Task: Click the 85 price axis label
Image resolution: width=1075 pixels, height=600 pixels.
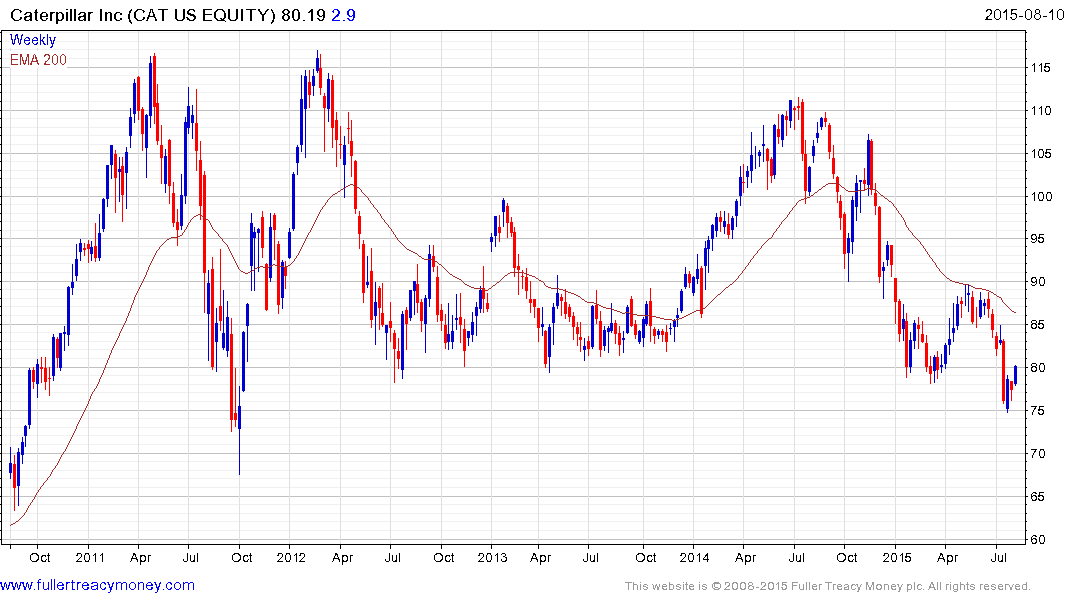Action: pos(1038,325)
